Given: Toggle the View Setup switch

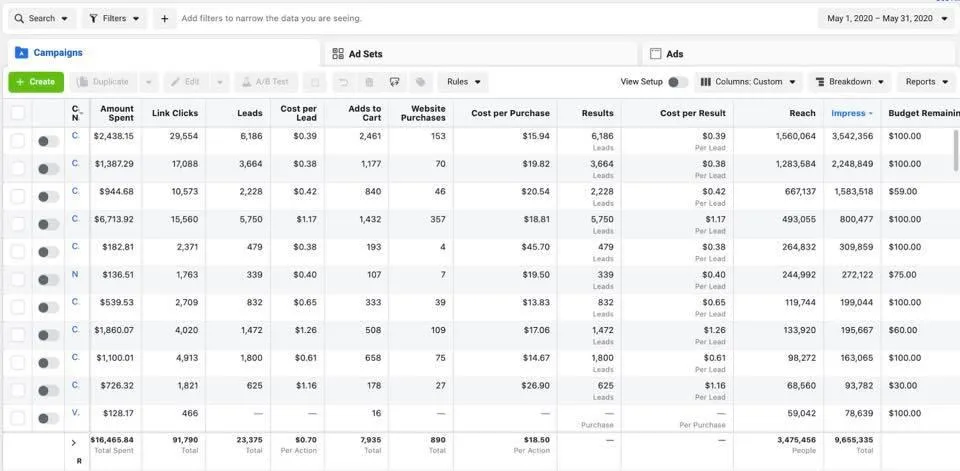Looking at the screenshot, I should coord(678,82).
